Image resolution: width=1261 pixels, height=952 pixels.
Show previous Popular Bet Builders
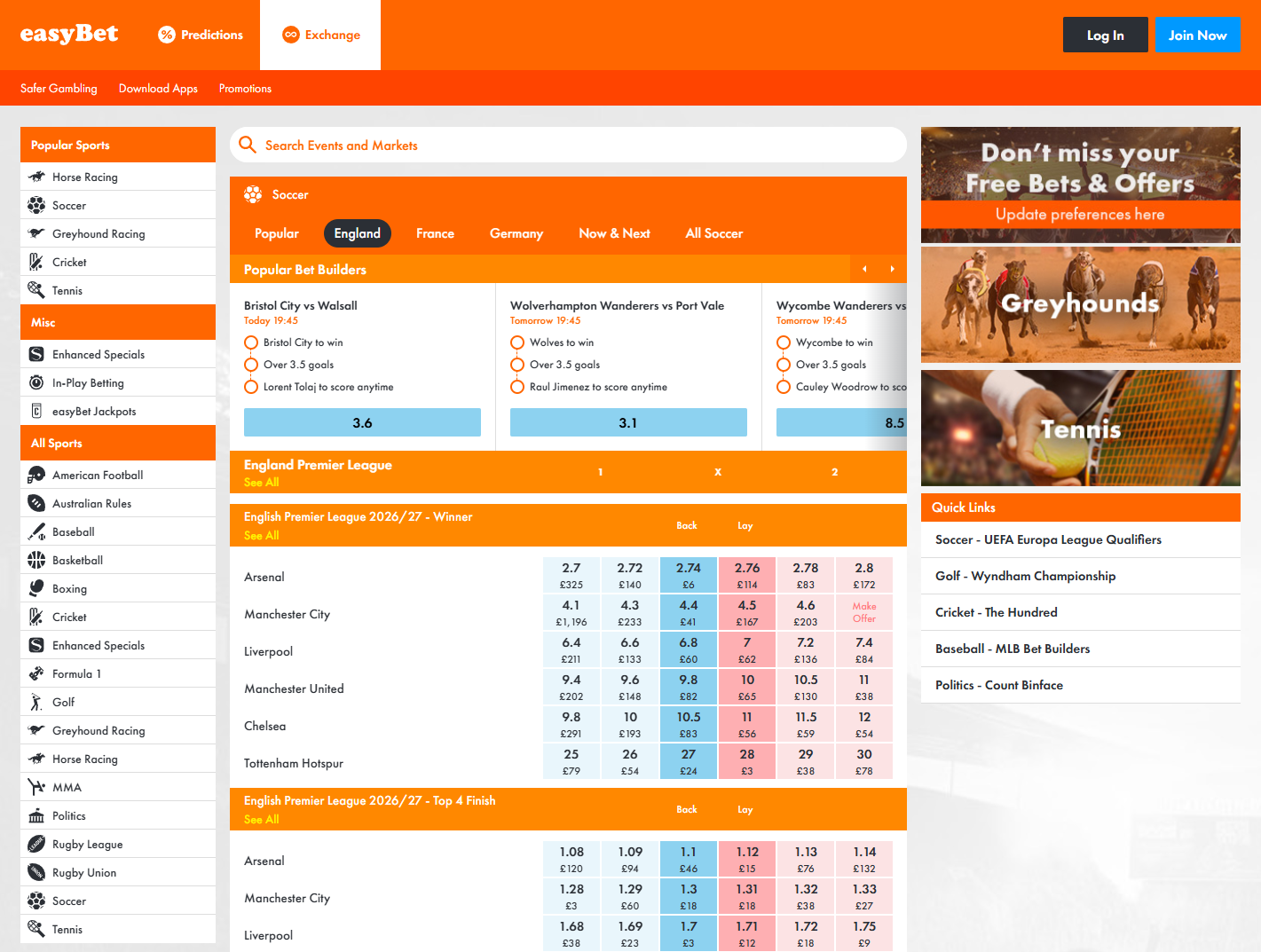864,269
